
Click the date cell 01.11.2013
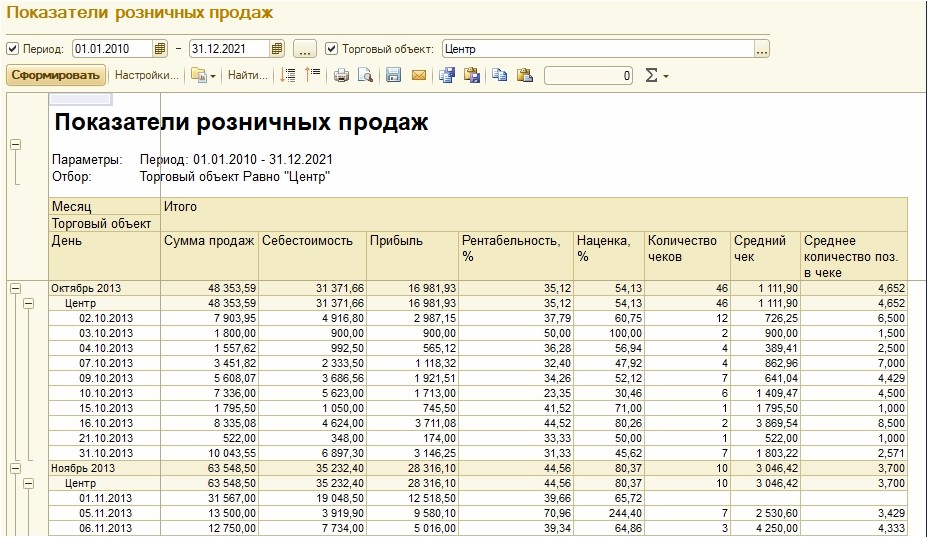pyautogui.click(x=106, y=499)
